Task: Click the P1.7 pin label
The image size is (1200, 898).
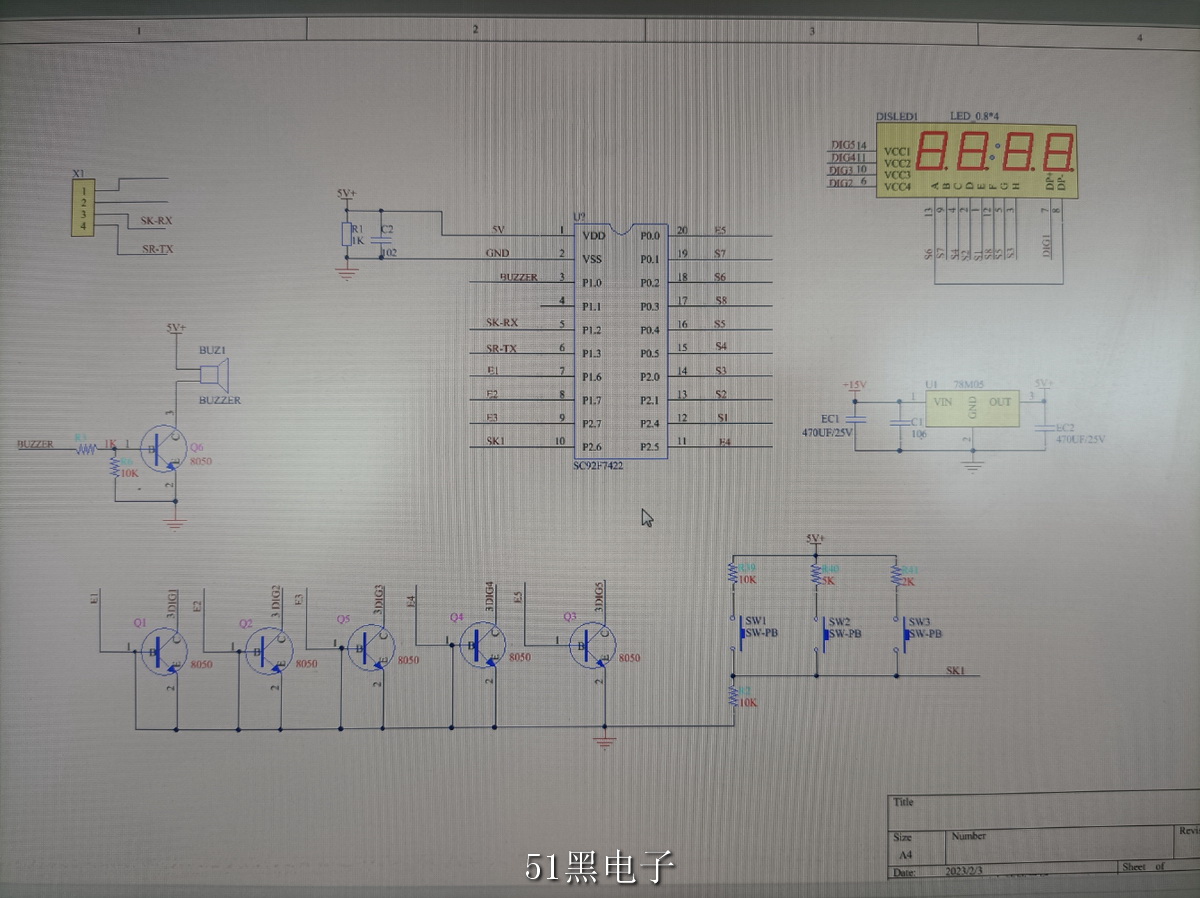Action: (592, 400)
